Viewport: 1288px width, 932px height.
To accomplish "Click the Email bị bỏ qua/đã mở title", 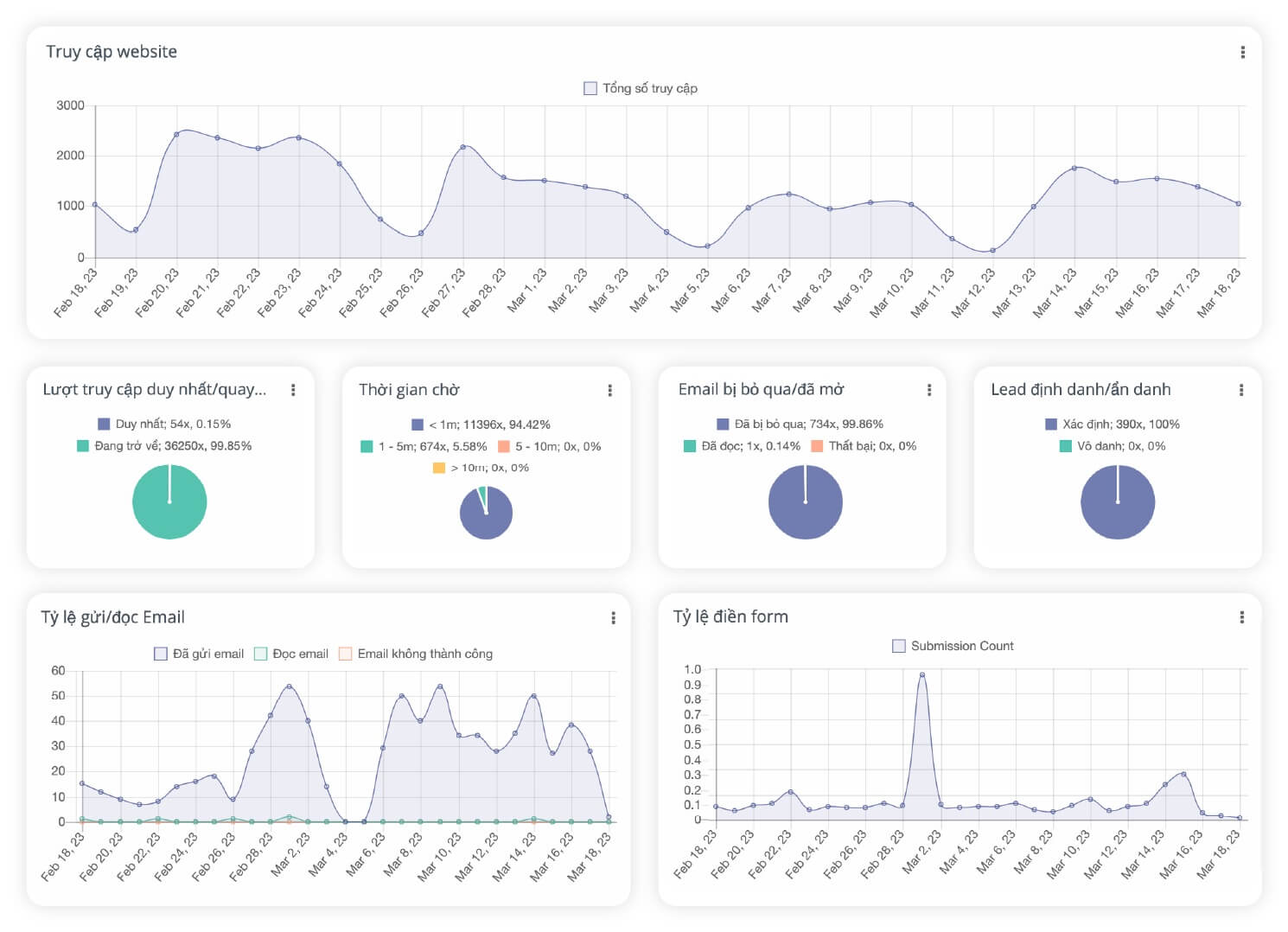I will pos(761,390).
